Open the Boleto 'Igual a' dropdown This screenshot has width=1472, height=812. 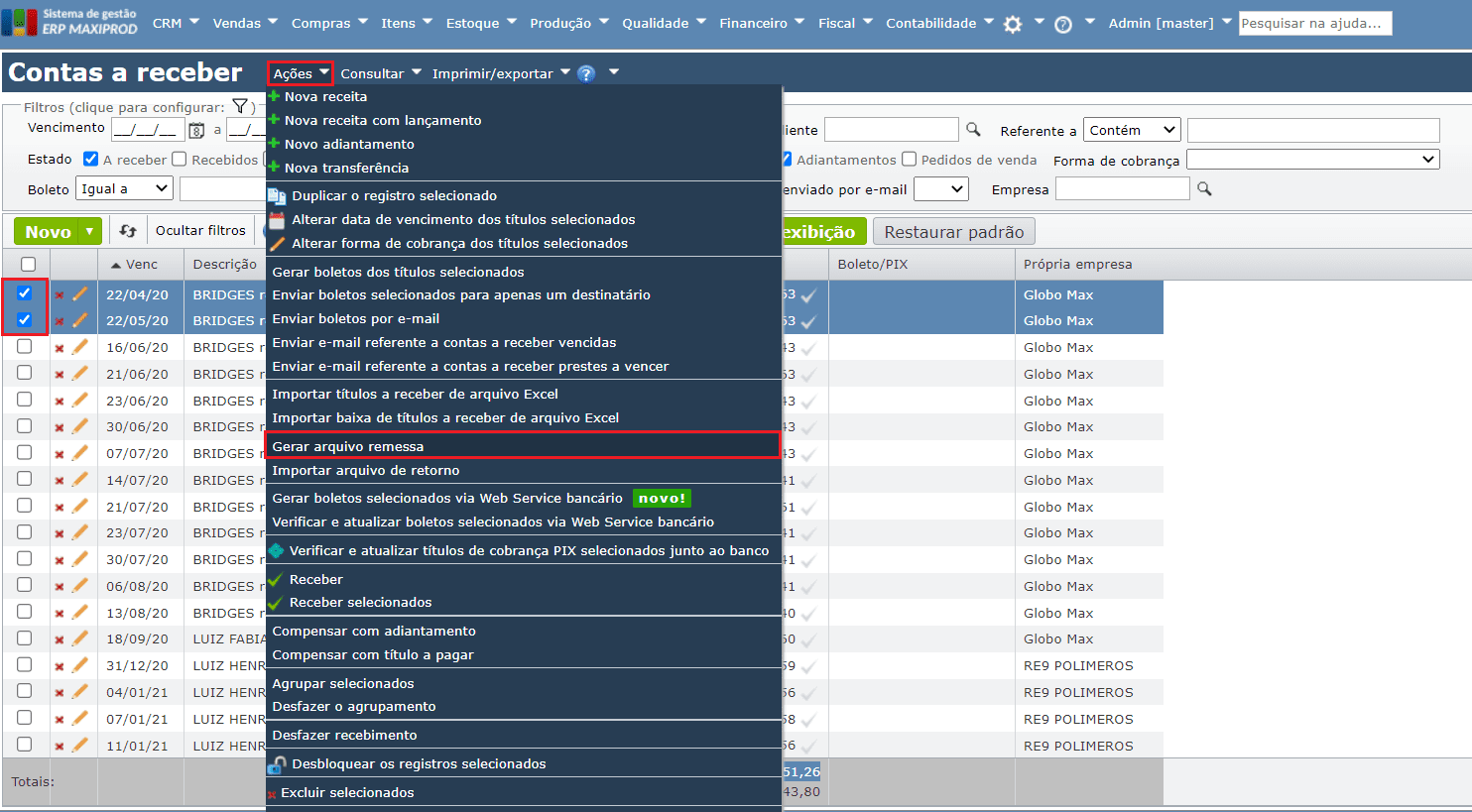(x=124, y=188)
